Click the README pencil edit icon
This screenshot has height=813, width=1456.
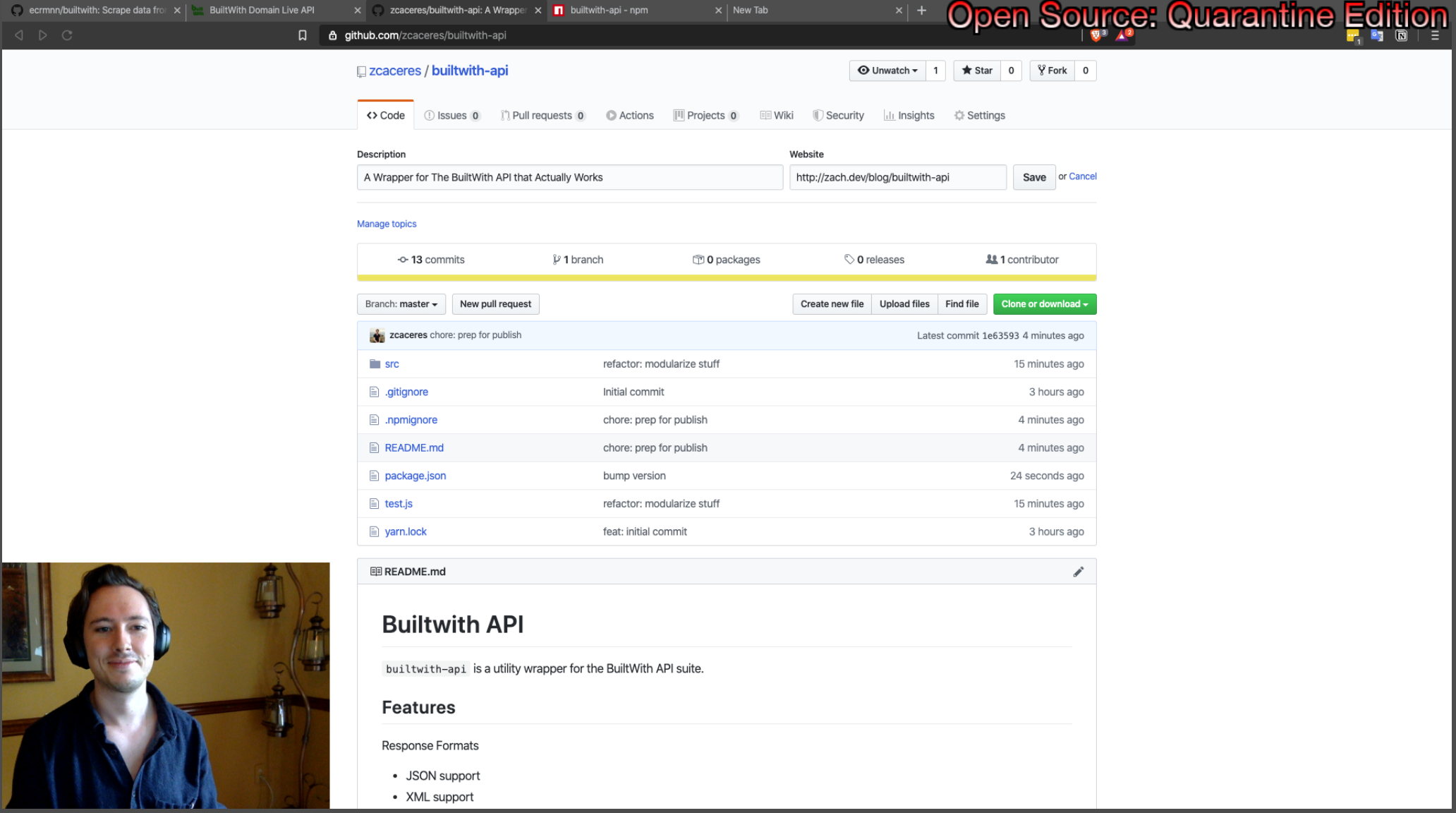1078,572
